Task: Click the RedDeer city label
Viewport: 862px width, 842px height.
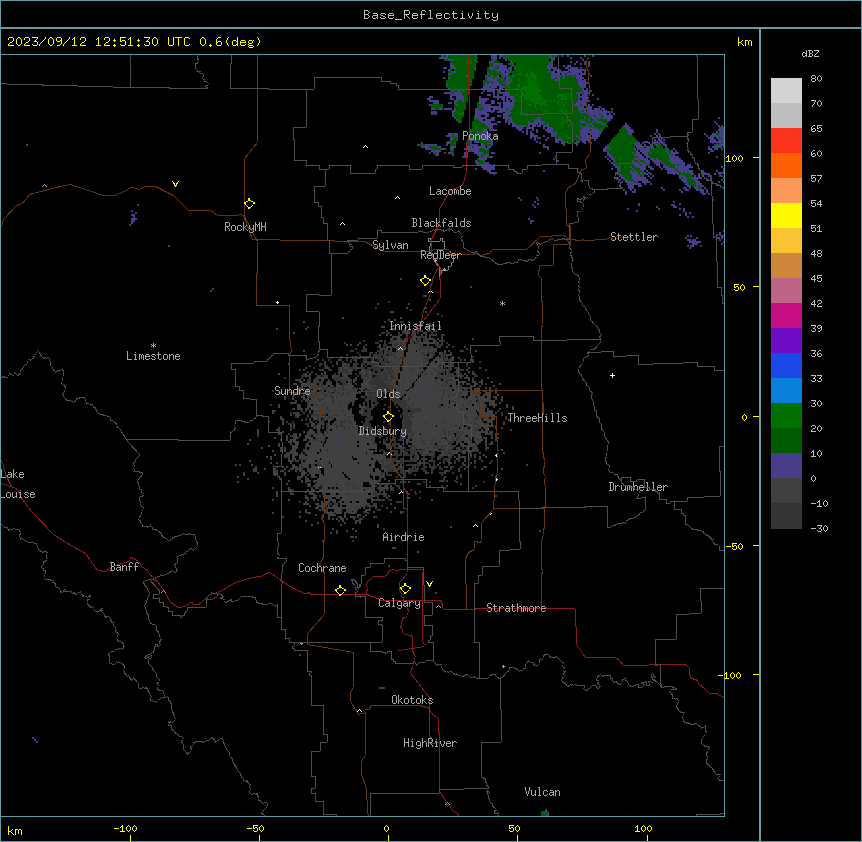Action: pos(440,255)
